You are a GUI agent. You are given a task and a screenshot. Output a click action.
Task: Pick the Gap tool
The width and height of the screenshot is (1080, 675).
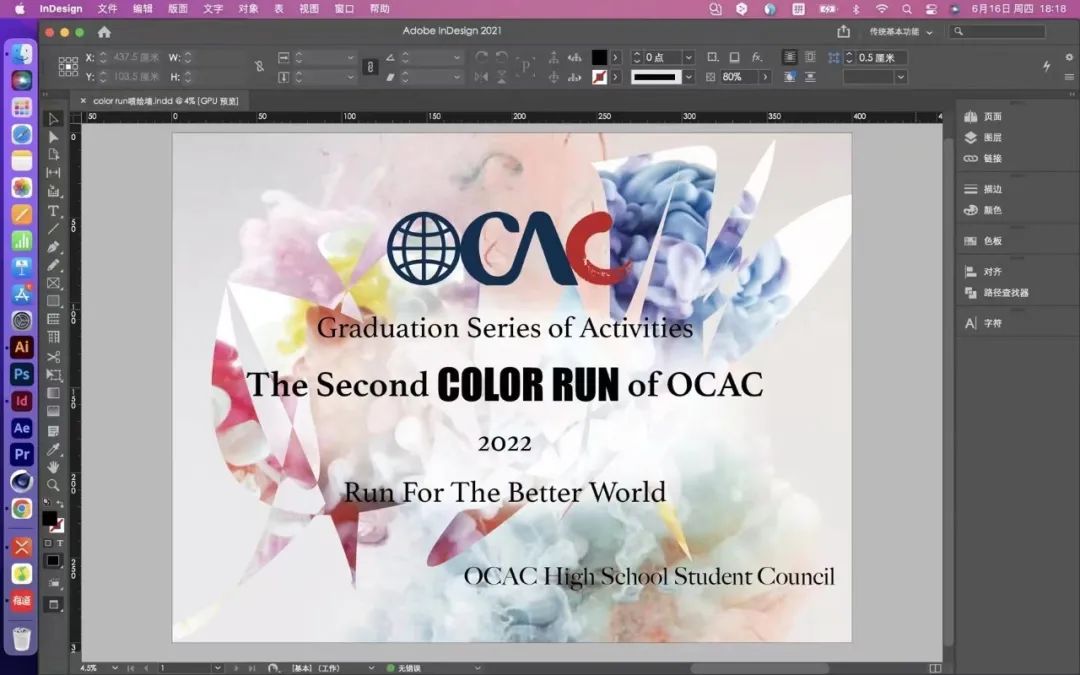[53, 173]
